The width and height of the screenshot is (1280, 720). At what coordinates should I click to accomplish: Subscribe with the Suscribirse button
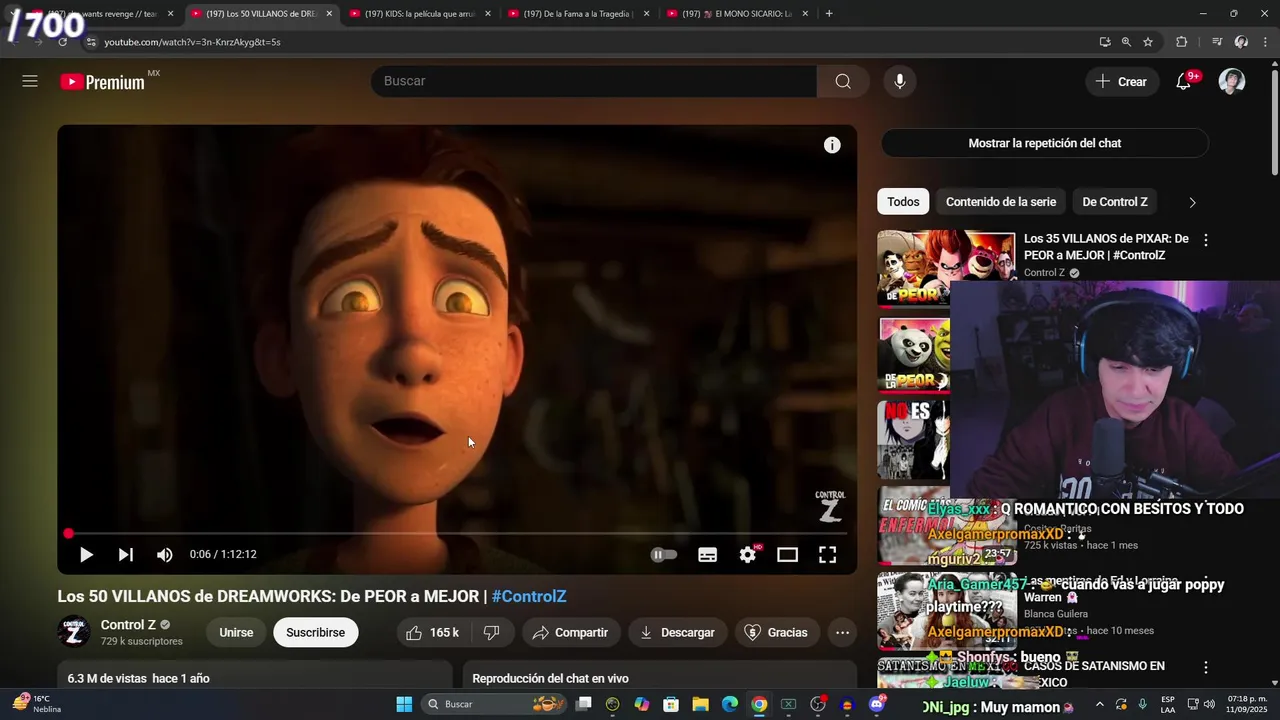[315, 632]
